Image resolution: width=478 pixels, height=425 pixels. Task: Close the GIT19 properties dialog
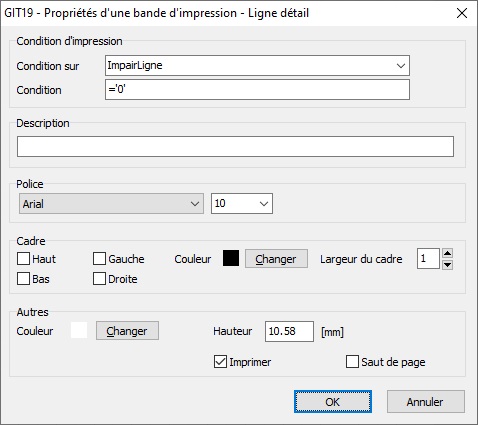(x=462, y=13)
